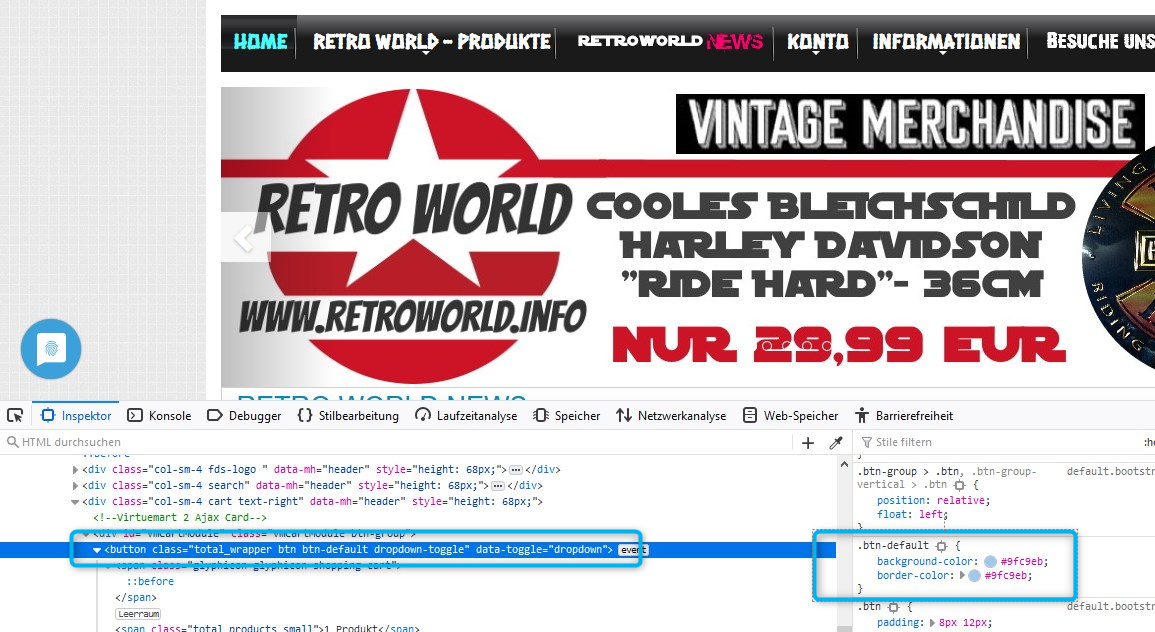Activate the element picker tool
This screenshot has width=1155, height=632.
tap(15, 415)
